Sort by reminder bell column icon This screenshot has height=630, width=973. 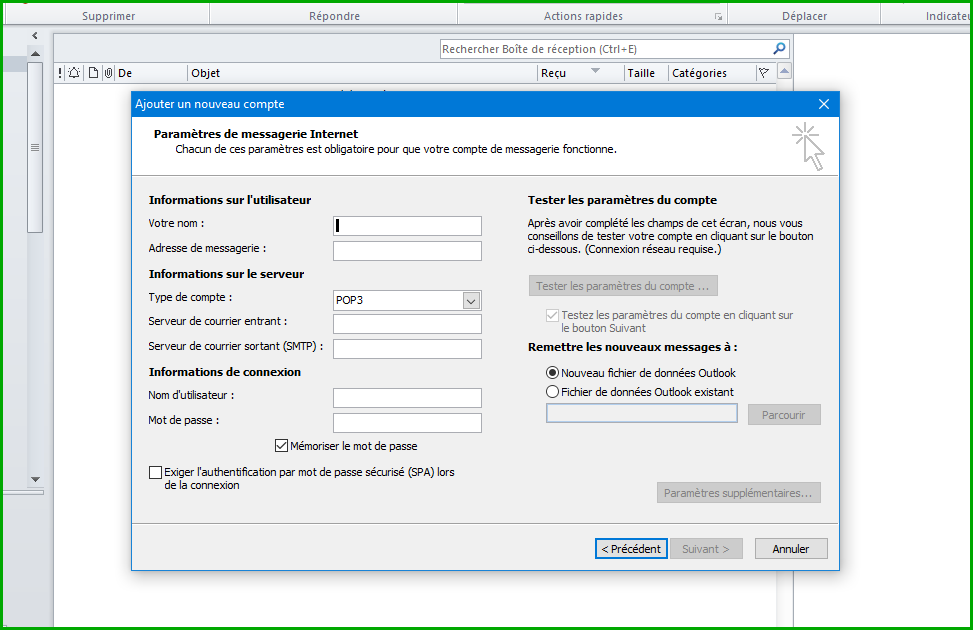point(74,73)
